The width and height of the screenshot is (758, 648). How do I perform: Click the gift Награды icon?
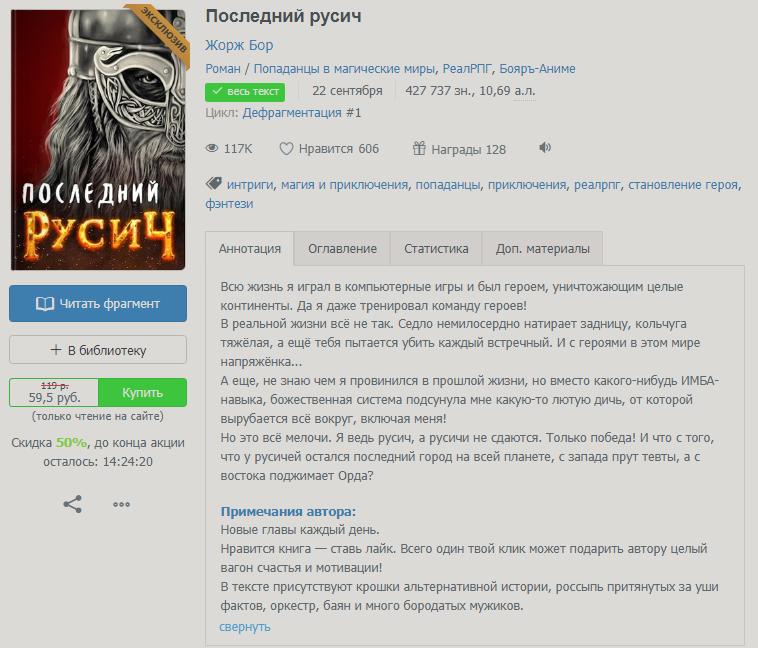pos(419,148)
